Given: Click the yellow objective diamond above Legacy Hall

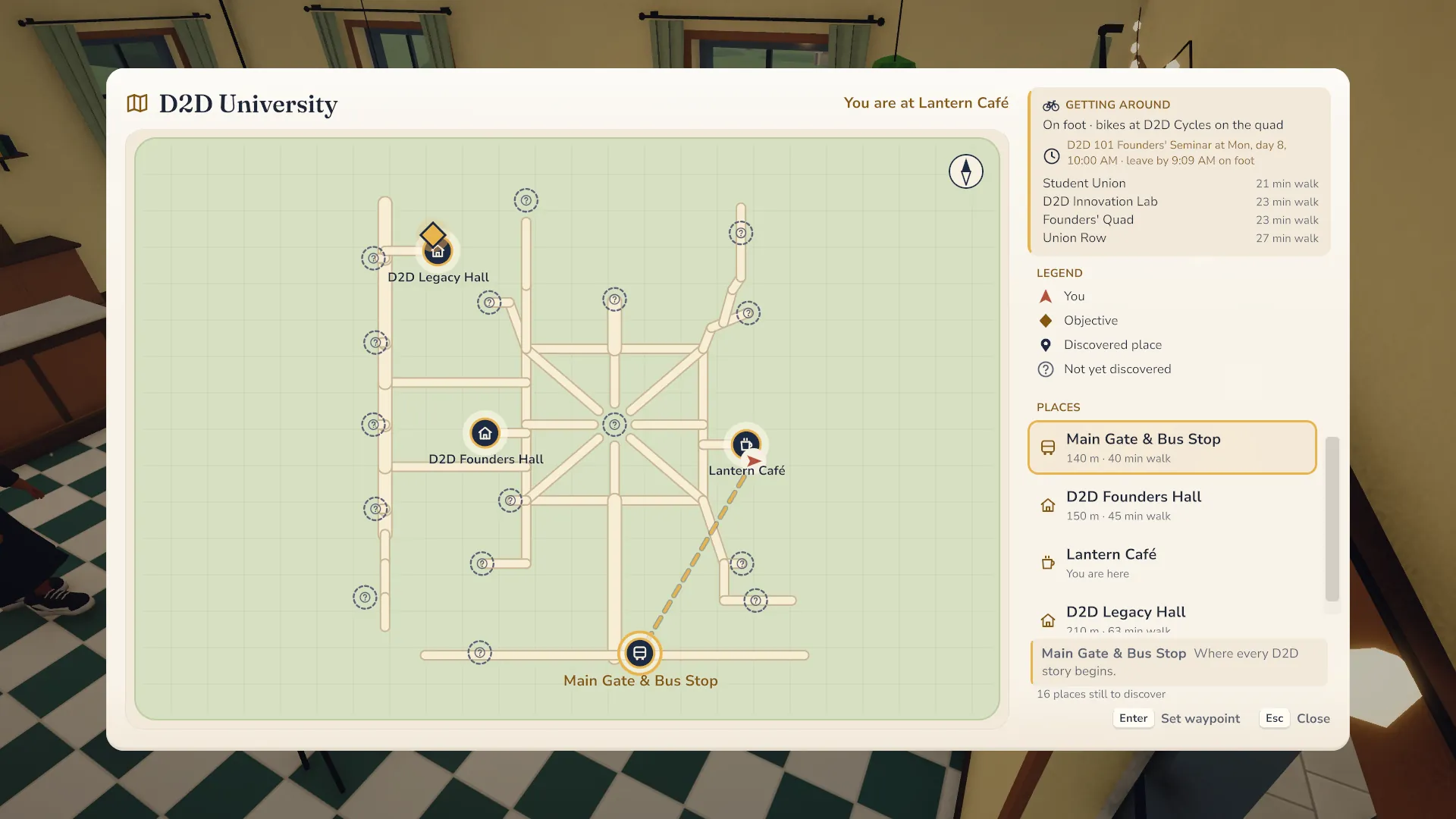Looking at the screenshot, I should [433, 234].
